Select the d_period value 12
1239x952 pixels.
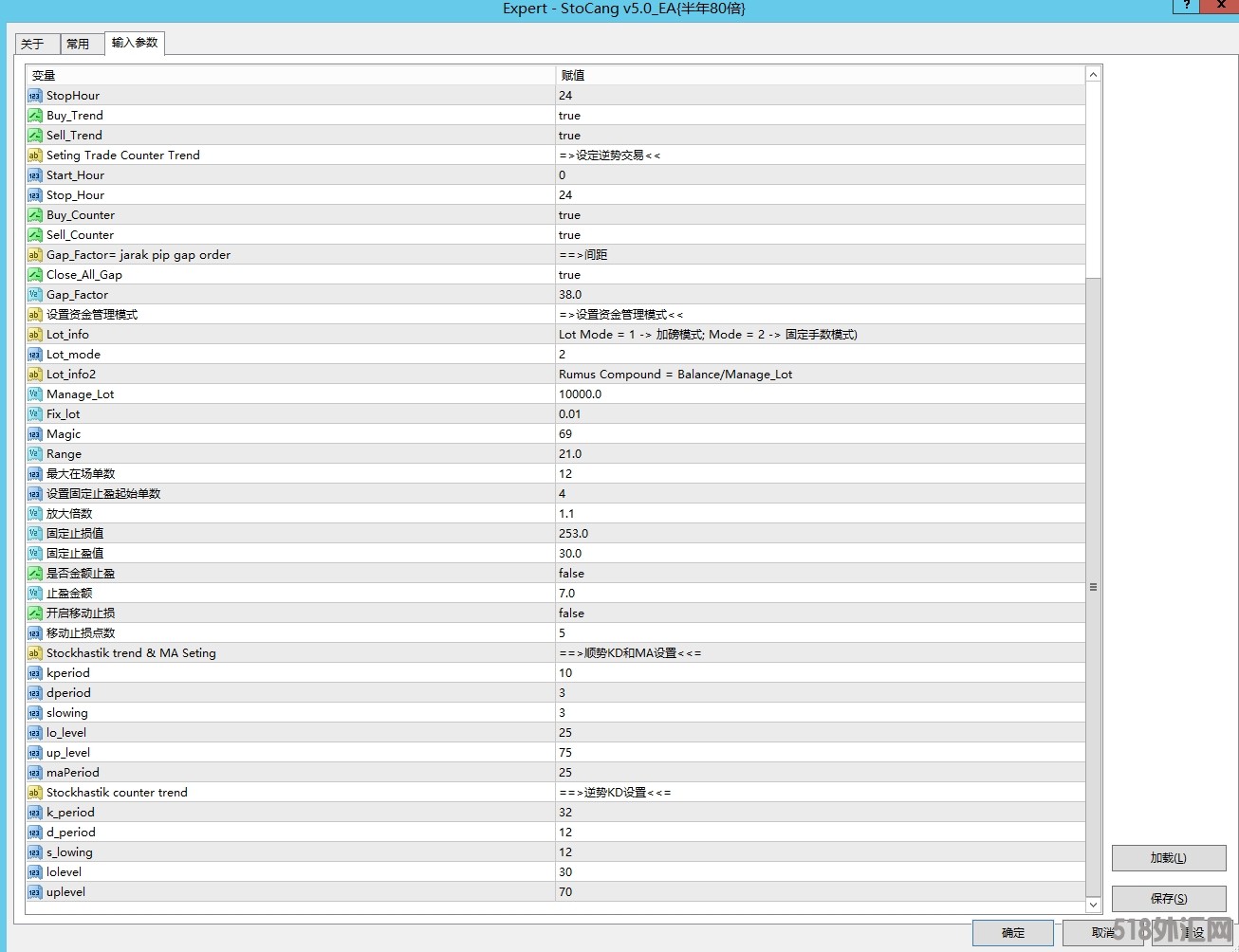pos(821,833)
